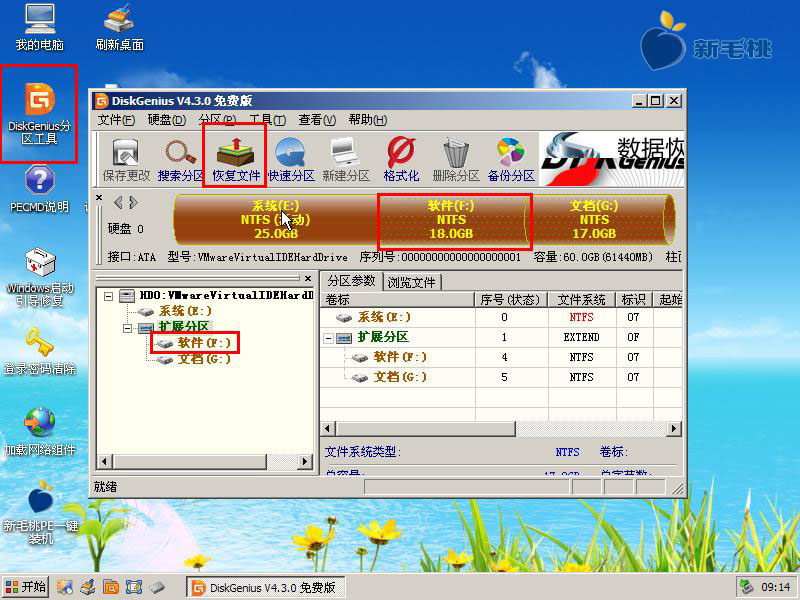The image size is (800, 600).
Task: Start 快速分区 from the toolbar
Action: click(x=291, y=160)
